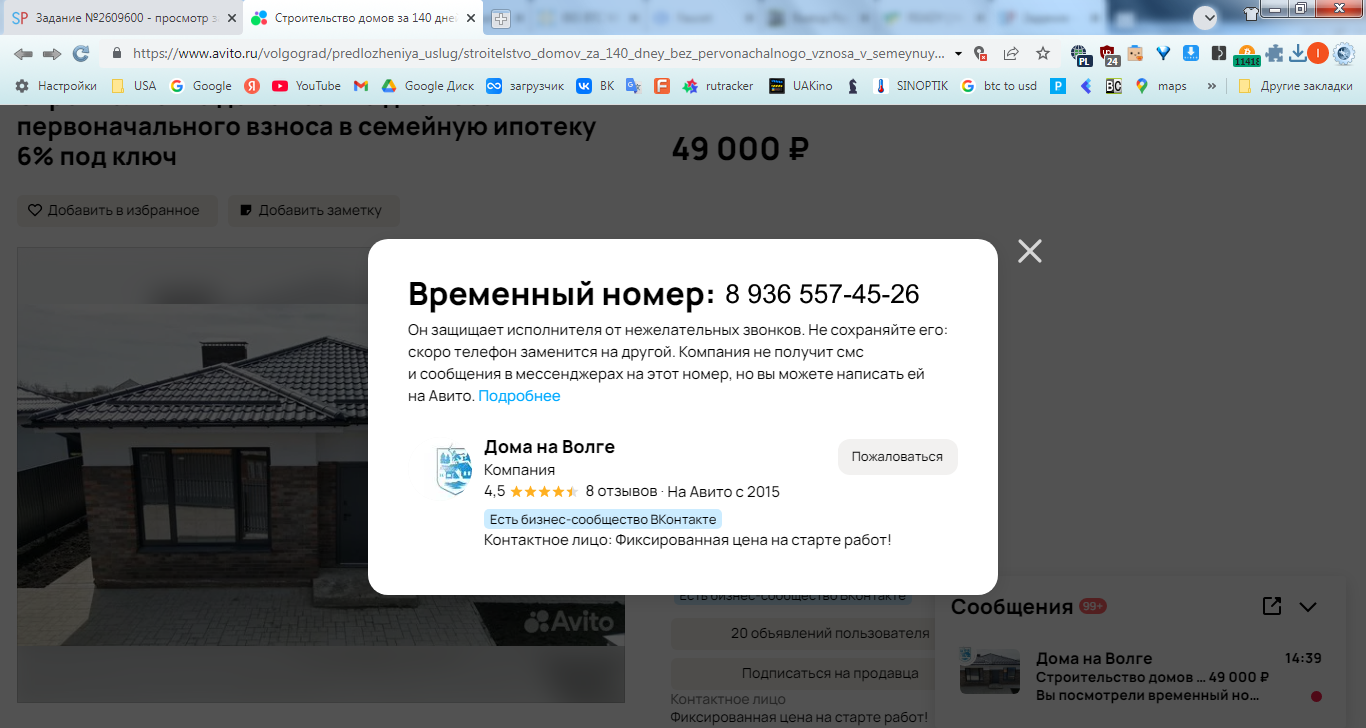
Task: Open the 'Google' bookmark
Action: pyautogui.click(x=201, y=86)
